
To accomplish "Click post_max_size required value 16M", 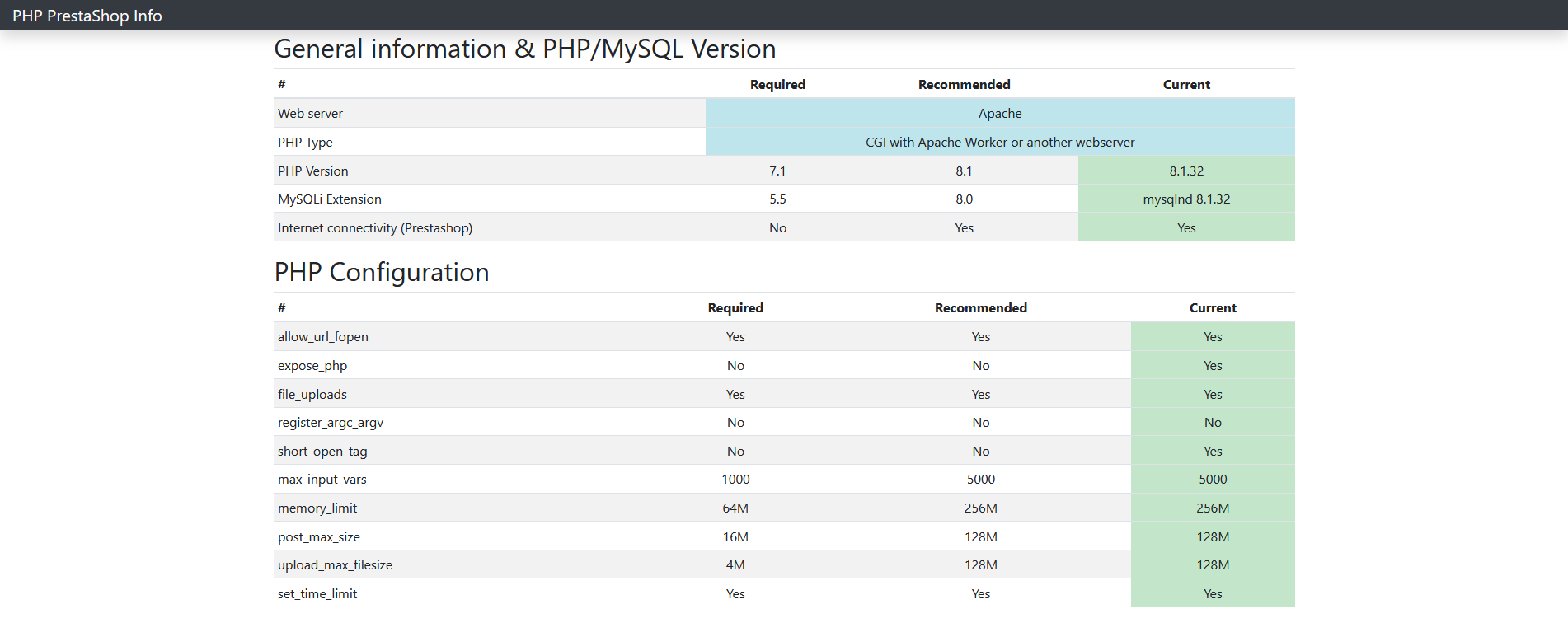I will (x=735, y=537).
